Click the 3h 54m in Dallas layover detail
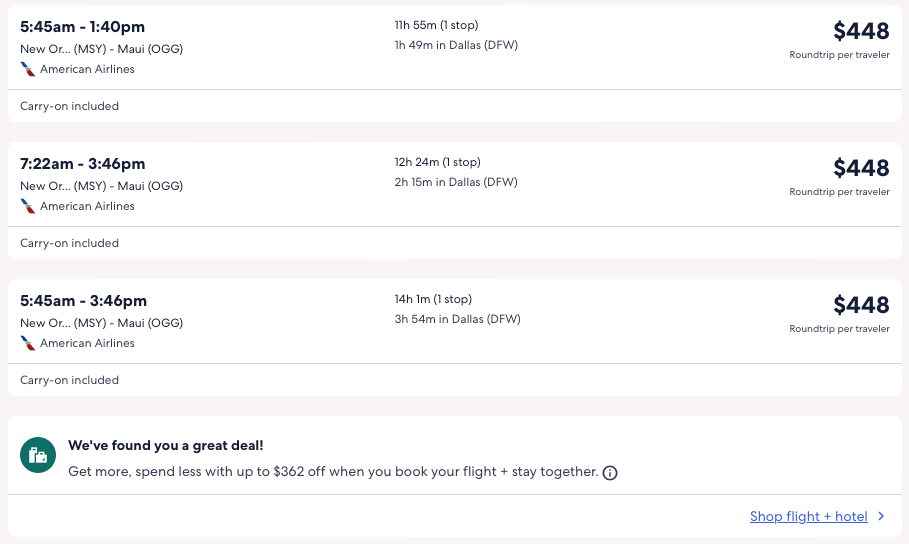 point(457,319)
